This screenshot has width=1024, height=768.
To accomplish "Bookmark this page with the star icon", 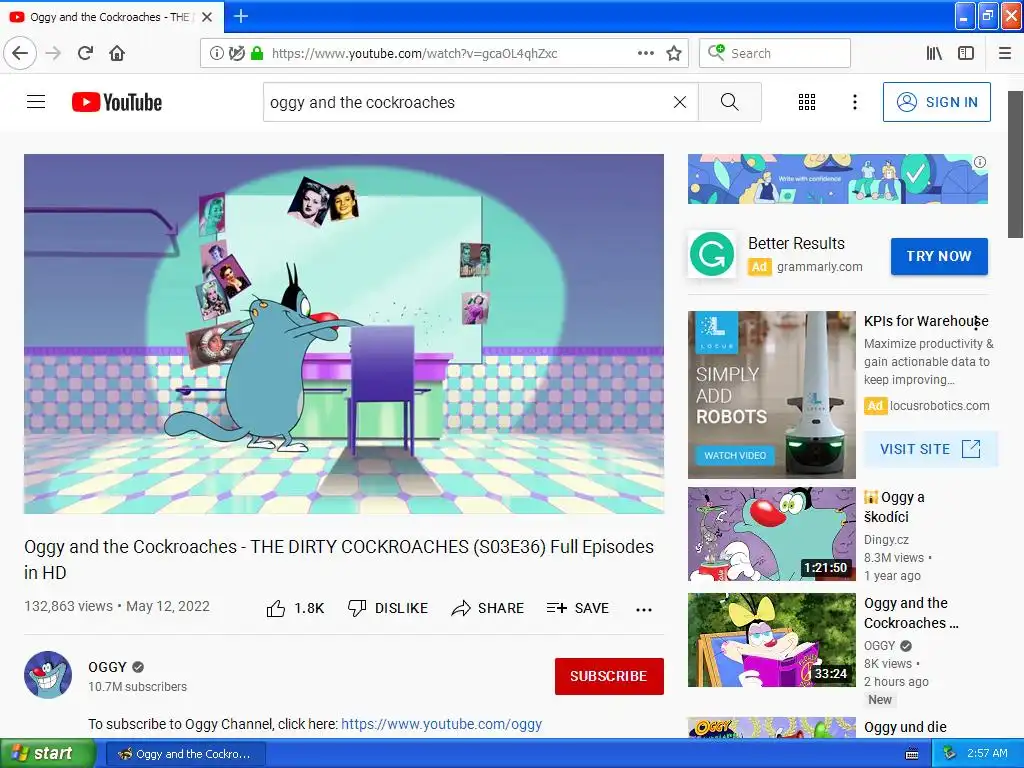I will (x=674, y=53).
